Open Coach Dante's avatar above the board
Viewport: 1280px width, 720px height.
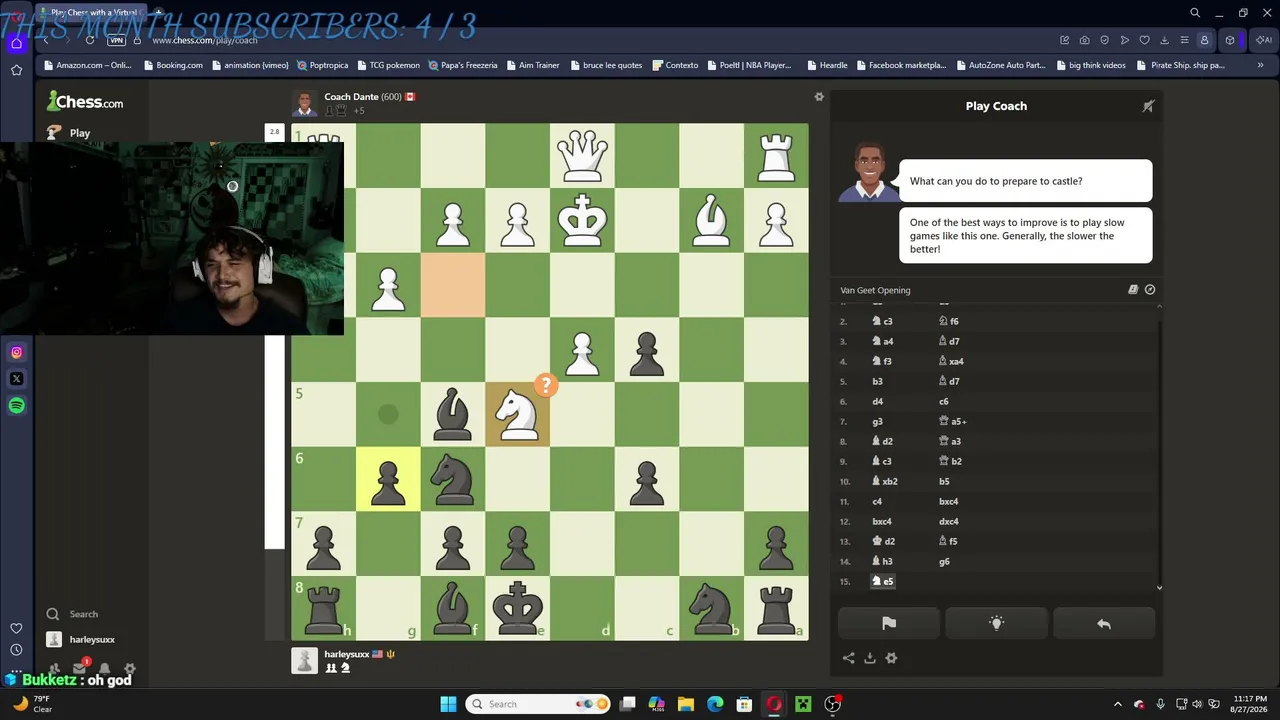coord(304,104)
